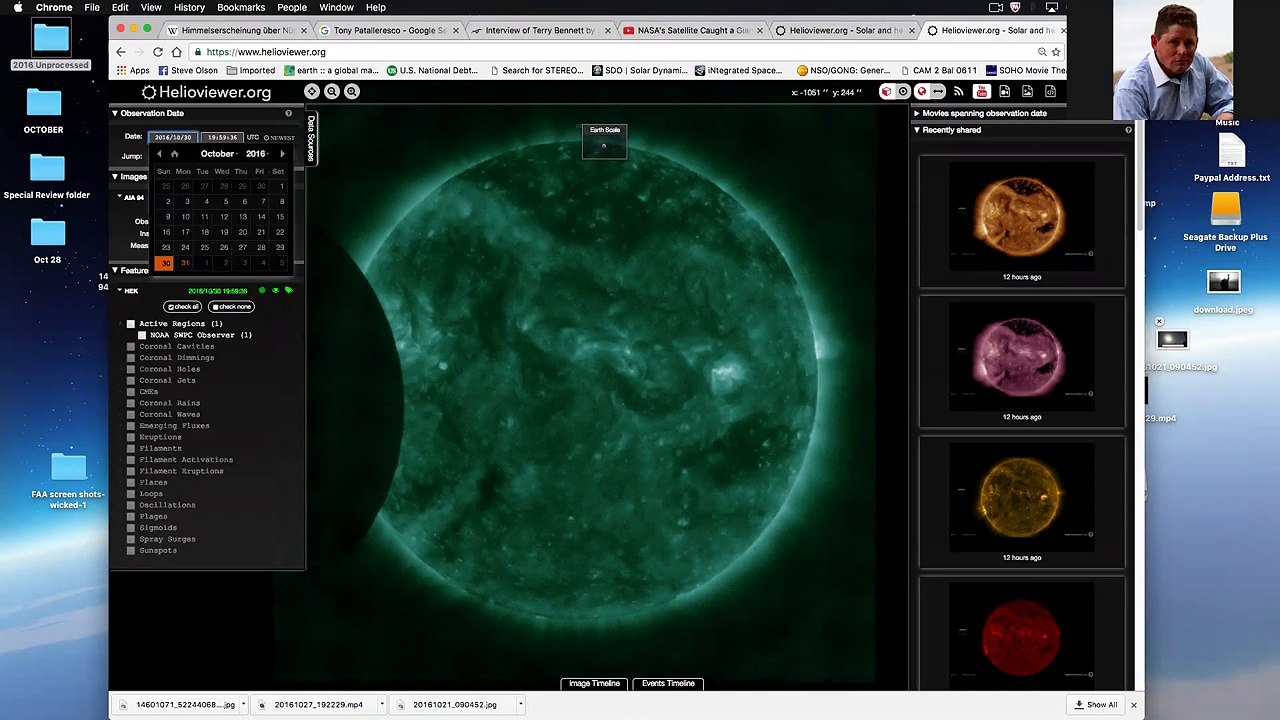Image resolution: width=1280 pixels, height=720 pixels.
Task: Enable the CMEs checkbox
Action: coord(131,392)
